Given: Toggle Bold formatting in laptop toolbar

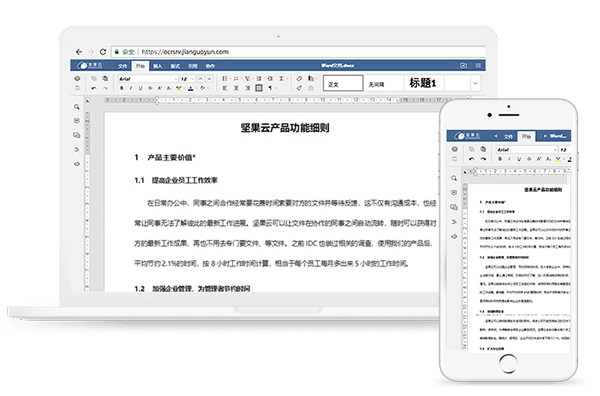Looking at the screenshot, I should click(x=122, y=88).
